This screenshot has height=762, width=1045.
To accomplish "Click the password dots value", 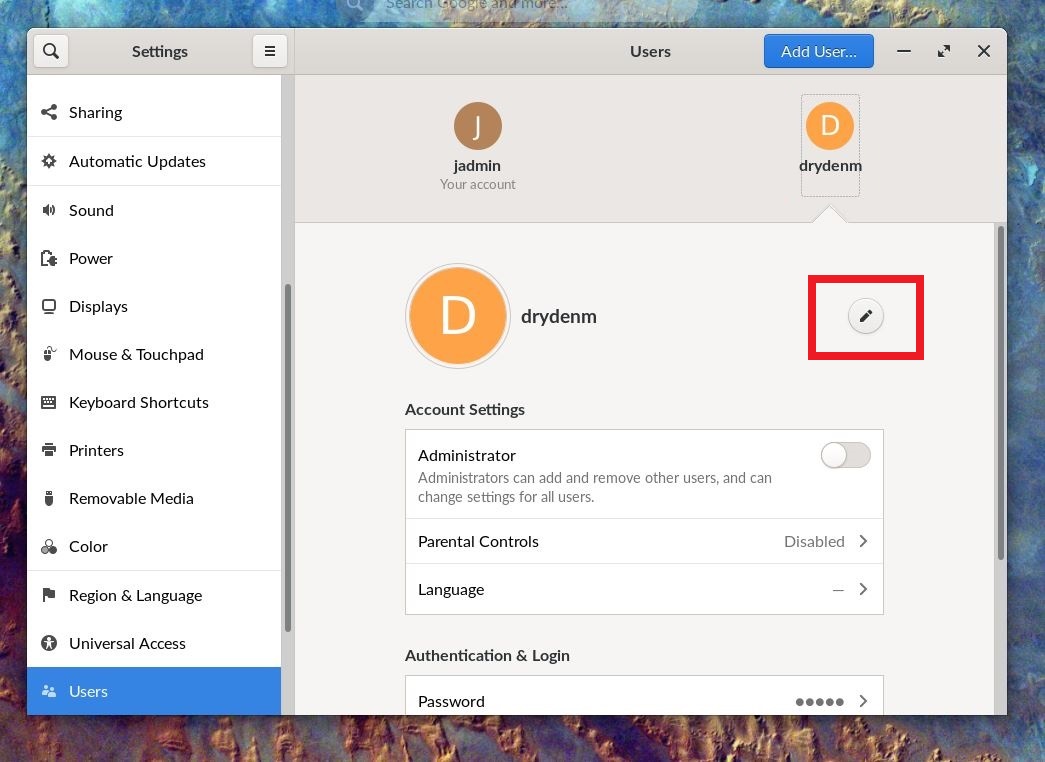I will tap(819, 702).
